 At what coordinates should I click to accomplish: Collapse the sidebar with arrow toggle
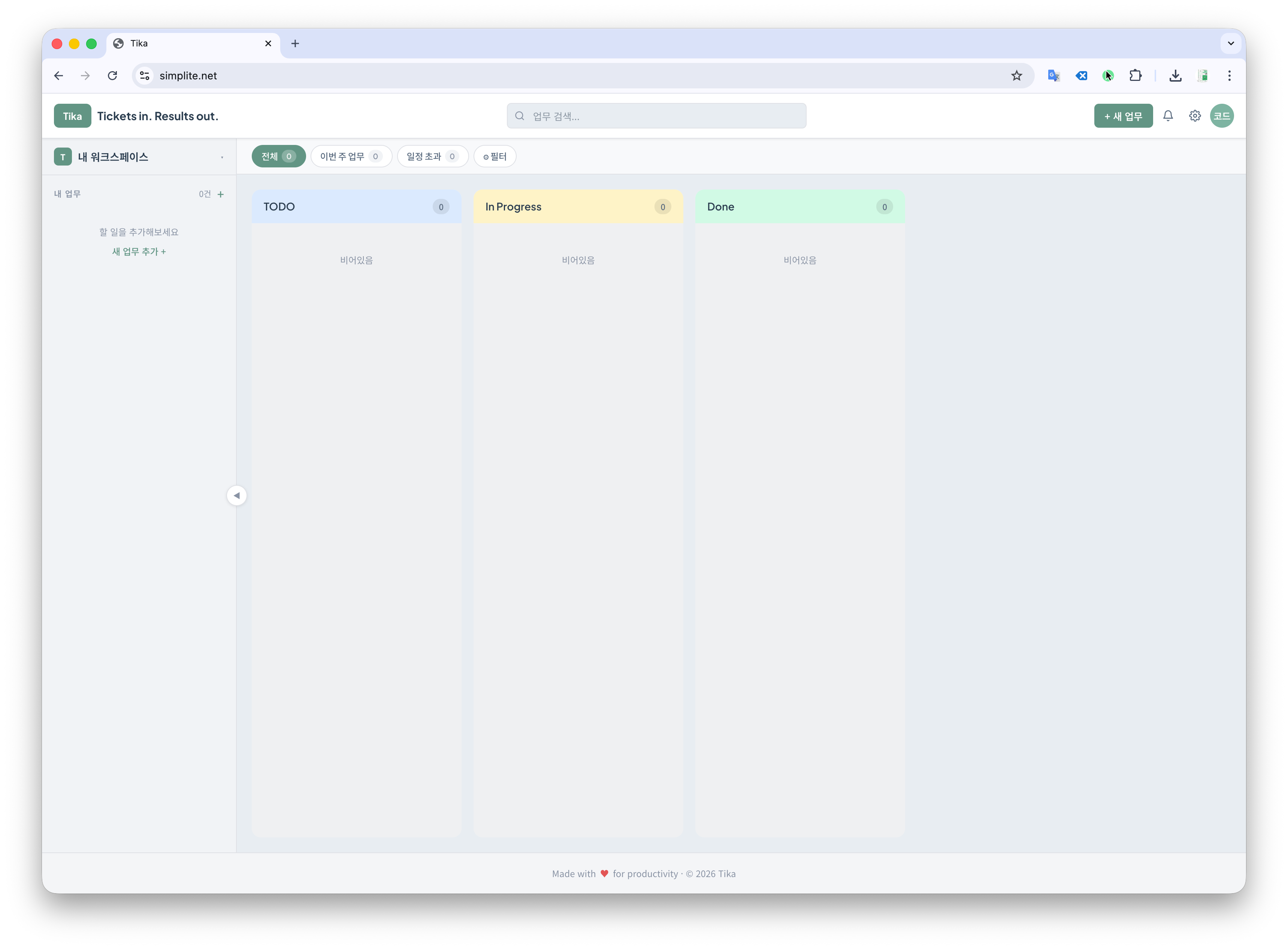(x=237, y=495)
